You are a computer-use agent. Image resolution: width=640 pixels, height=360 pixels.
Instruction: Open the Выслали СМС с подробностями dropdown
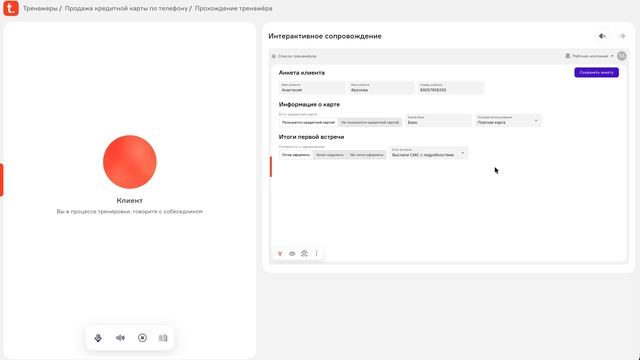[x=428, y=153]
